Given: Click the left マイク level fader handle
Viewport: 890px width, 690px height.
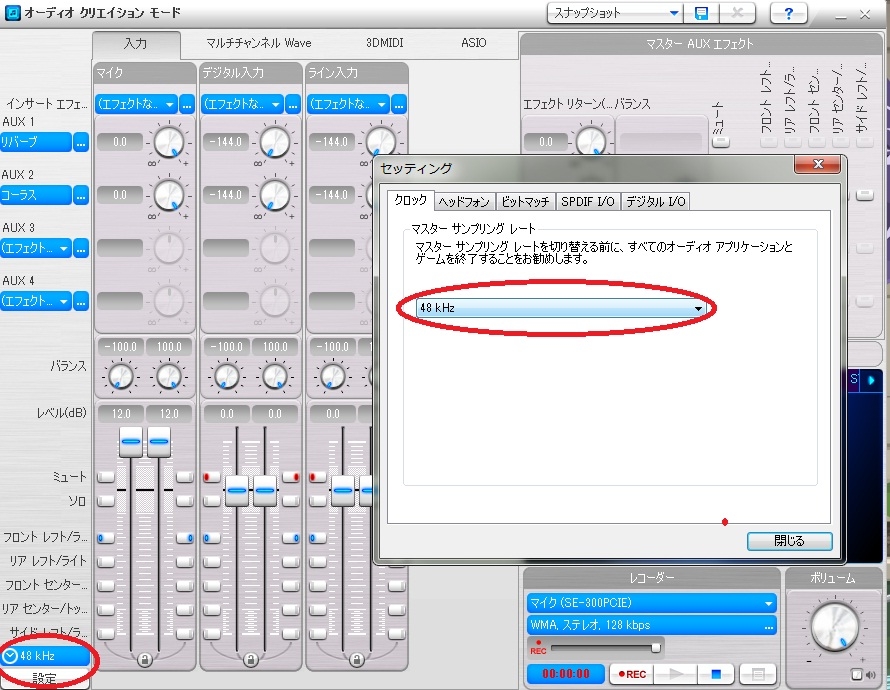Looking at the screenshot, I should (131, 442).
